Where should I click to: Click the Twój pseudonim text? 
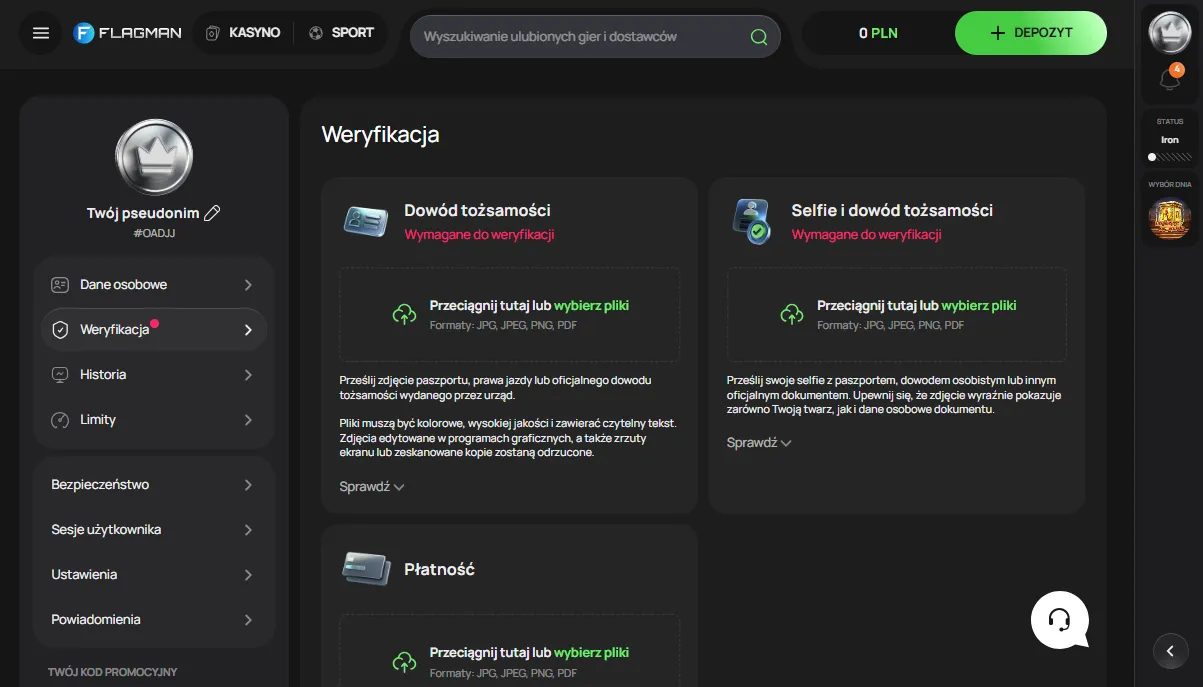[x=143, y=213]
